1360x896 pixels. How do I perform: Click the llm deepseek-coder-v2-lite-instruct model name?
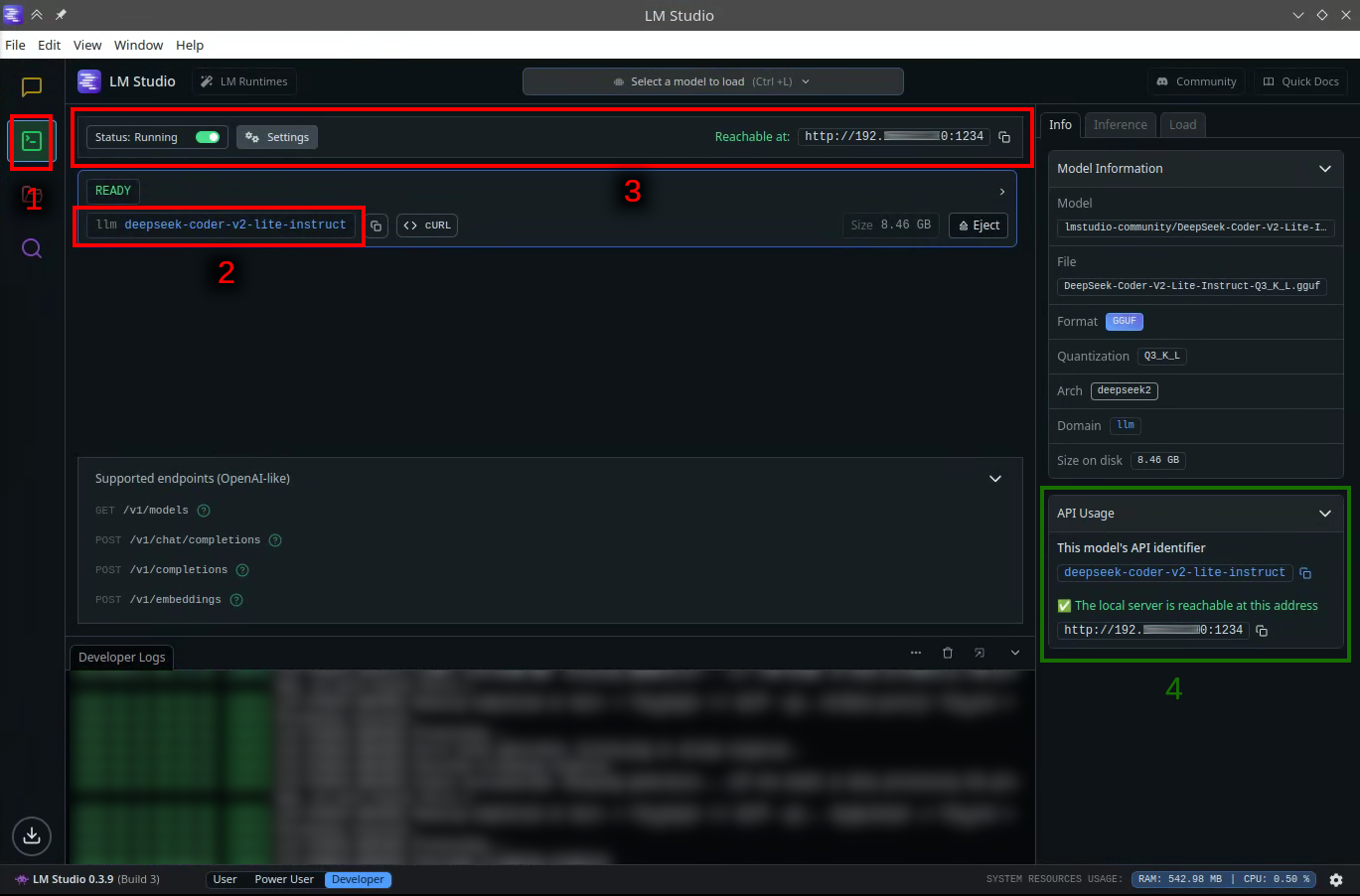click(x=221, y=225)
